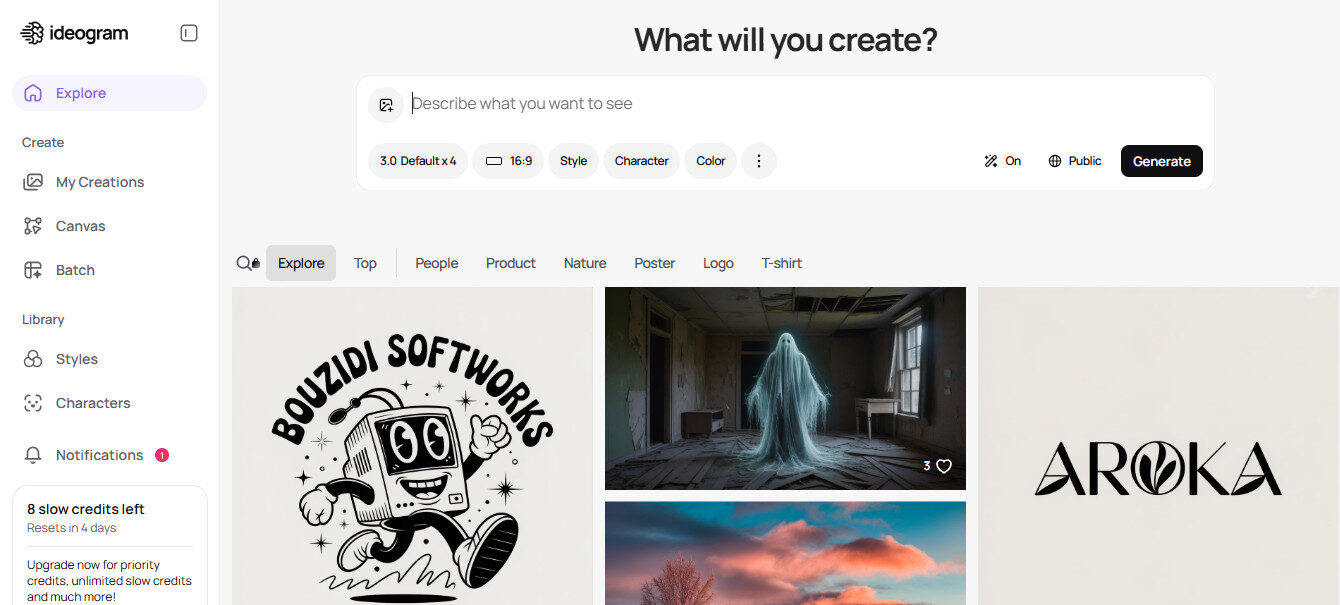Click the prompt description input field
The width and height of the screenshot is (1340, 605).
point(800,104)
